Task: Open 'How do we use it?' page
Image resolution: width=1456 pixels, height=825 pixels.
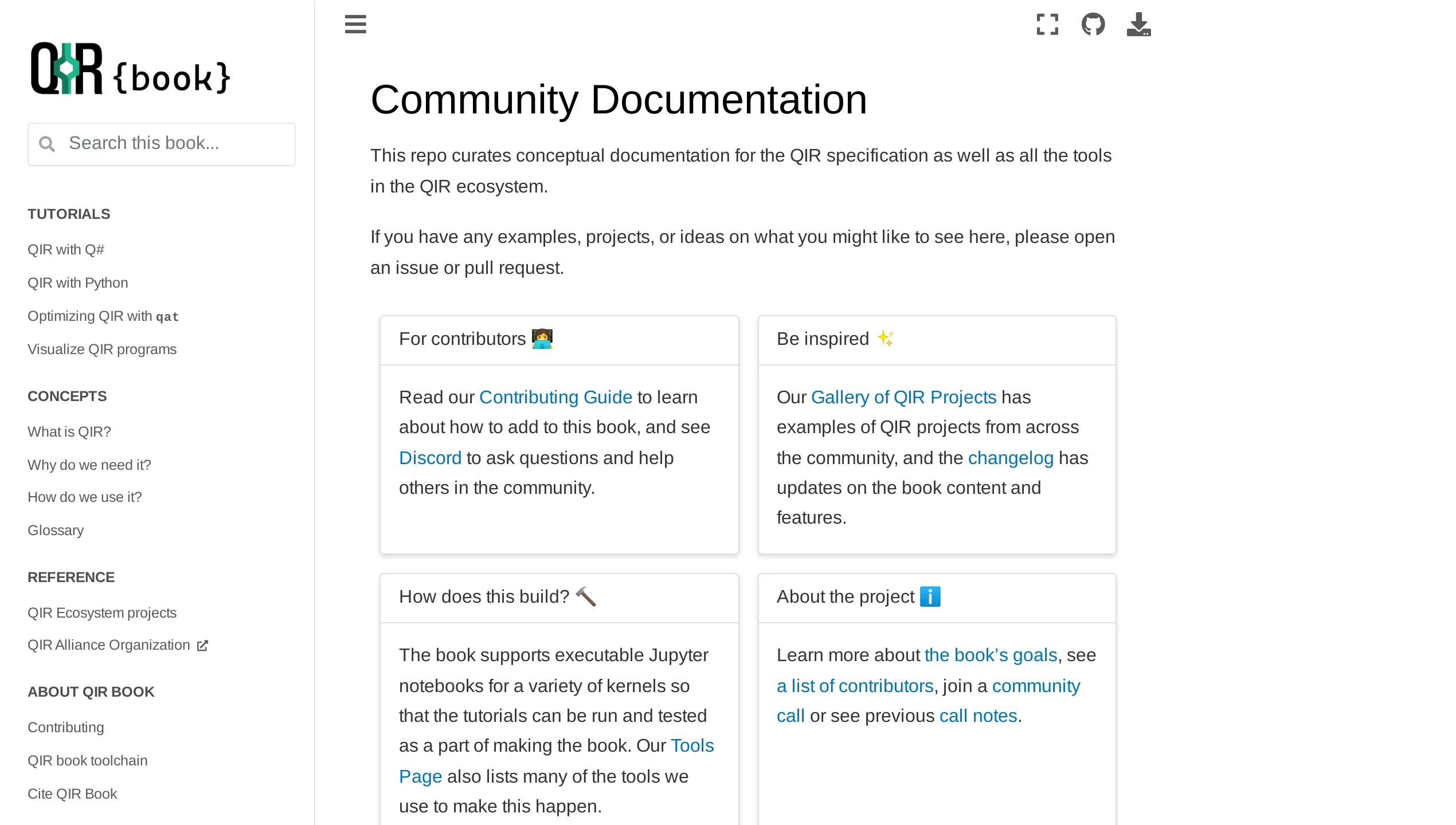Action: (x=85, y=497)
